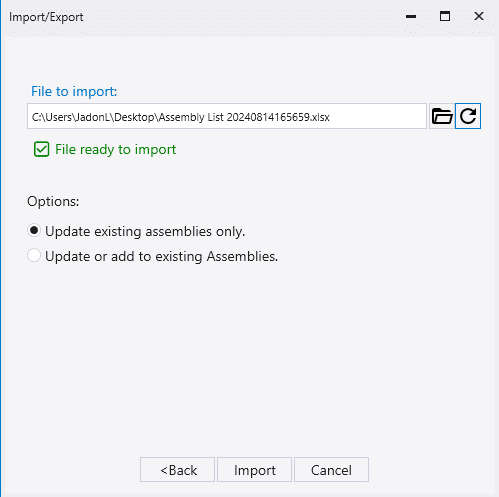The height and width of the screenshot is (497, 499).
Task: Select the Update existing assemblies only radio button
Action: 34,231
